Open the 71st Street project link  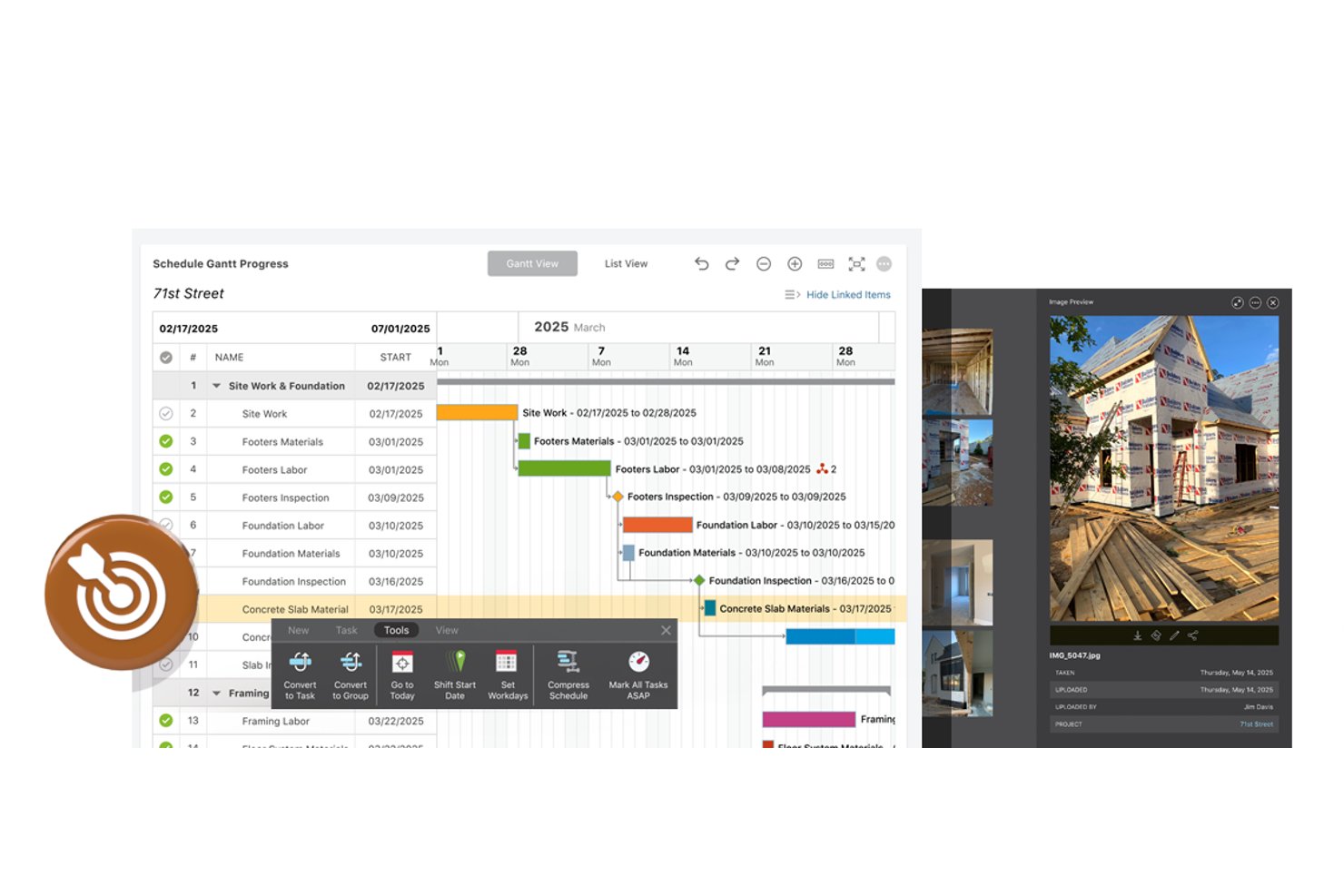pos(1257,724)
